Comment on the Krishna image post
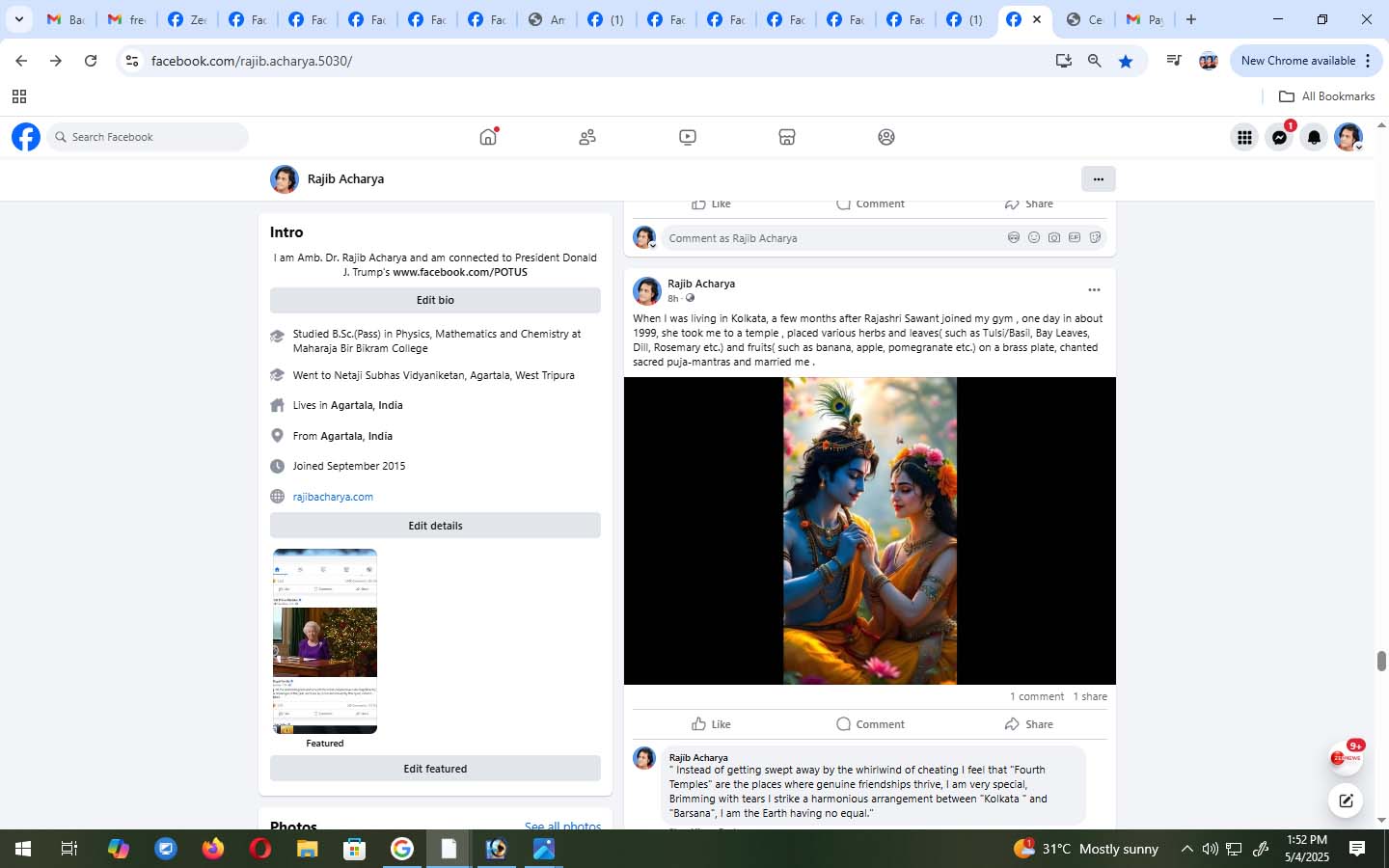The height and width of the screenshot is (868, 1389). (870, 724)
